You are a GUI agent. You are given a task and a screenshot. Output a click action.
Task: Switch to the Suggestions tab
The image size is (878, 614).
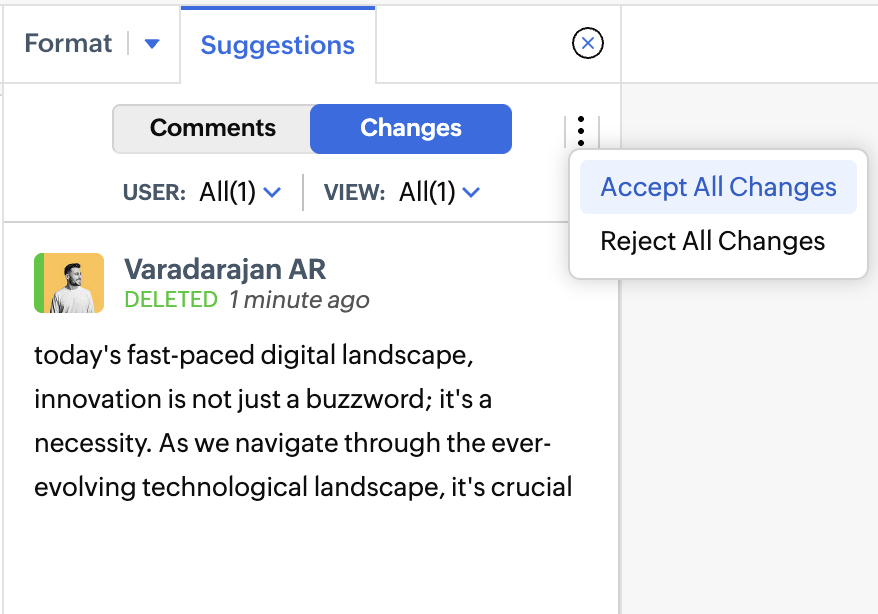click(277, 45)
